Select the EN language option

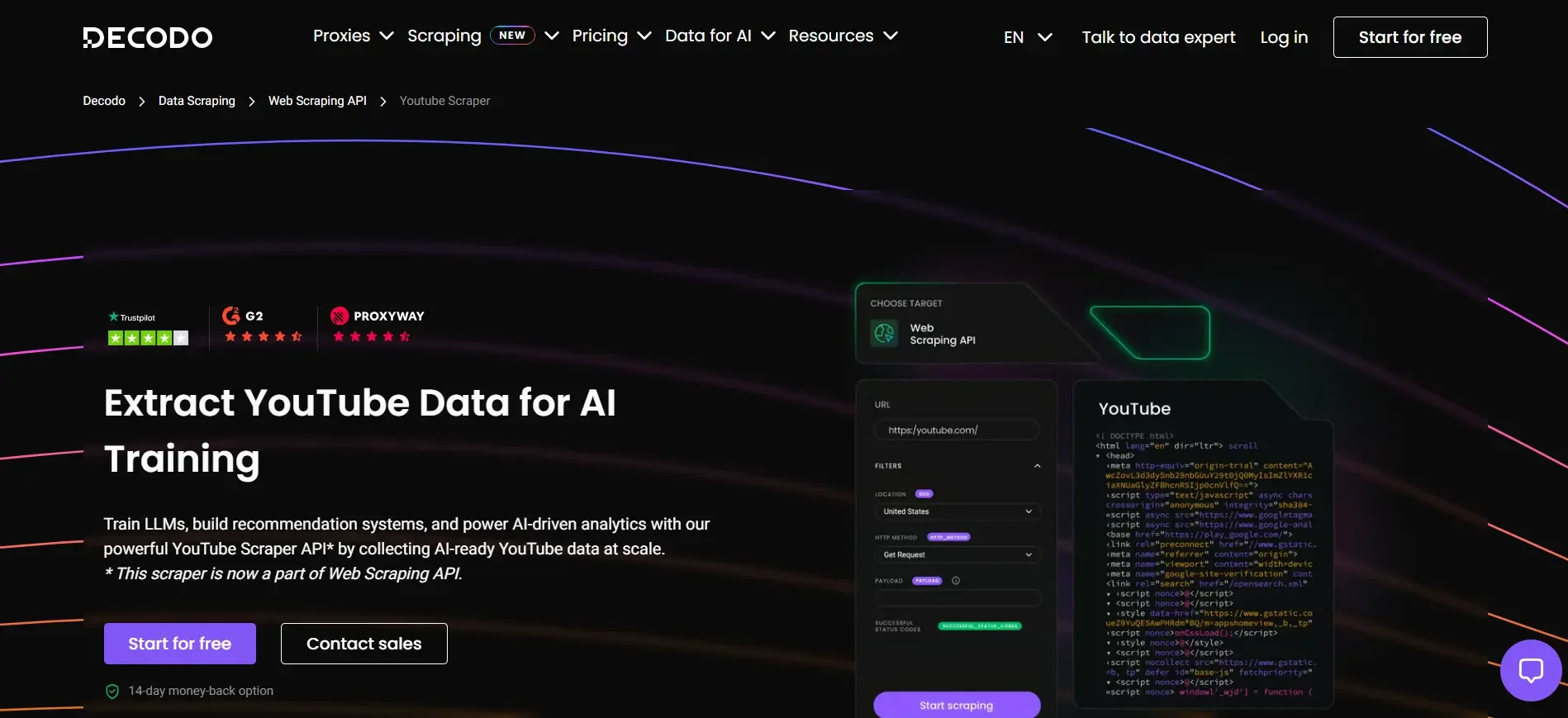click(x=1014, y=37)
